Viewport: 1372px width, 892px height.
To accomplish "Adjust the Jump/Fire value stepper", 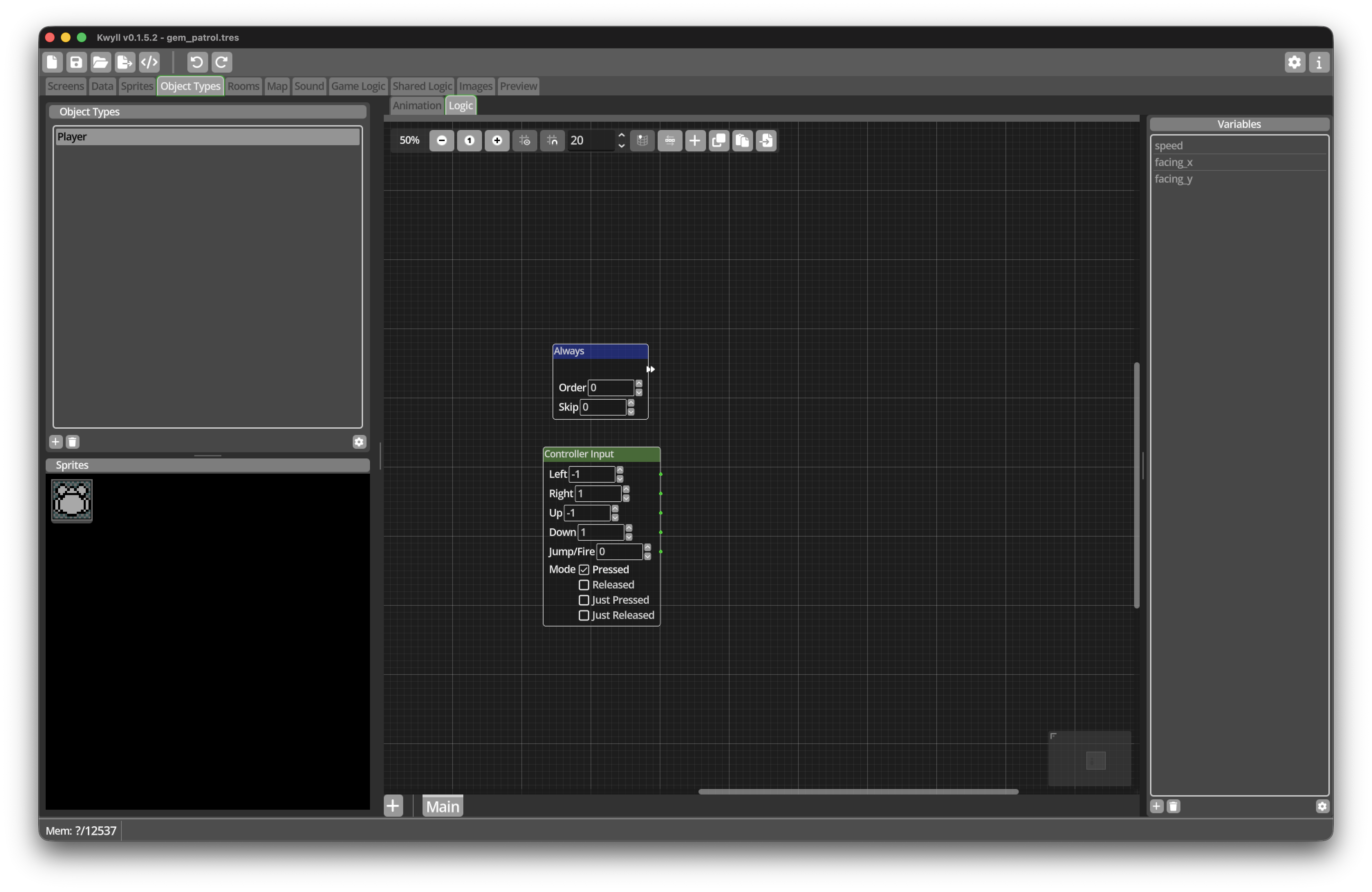I will (647, 552).
